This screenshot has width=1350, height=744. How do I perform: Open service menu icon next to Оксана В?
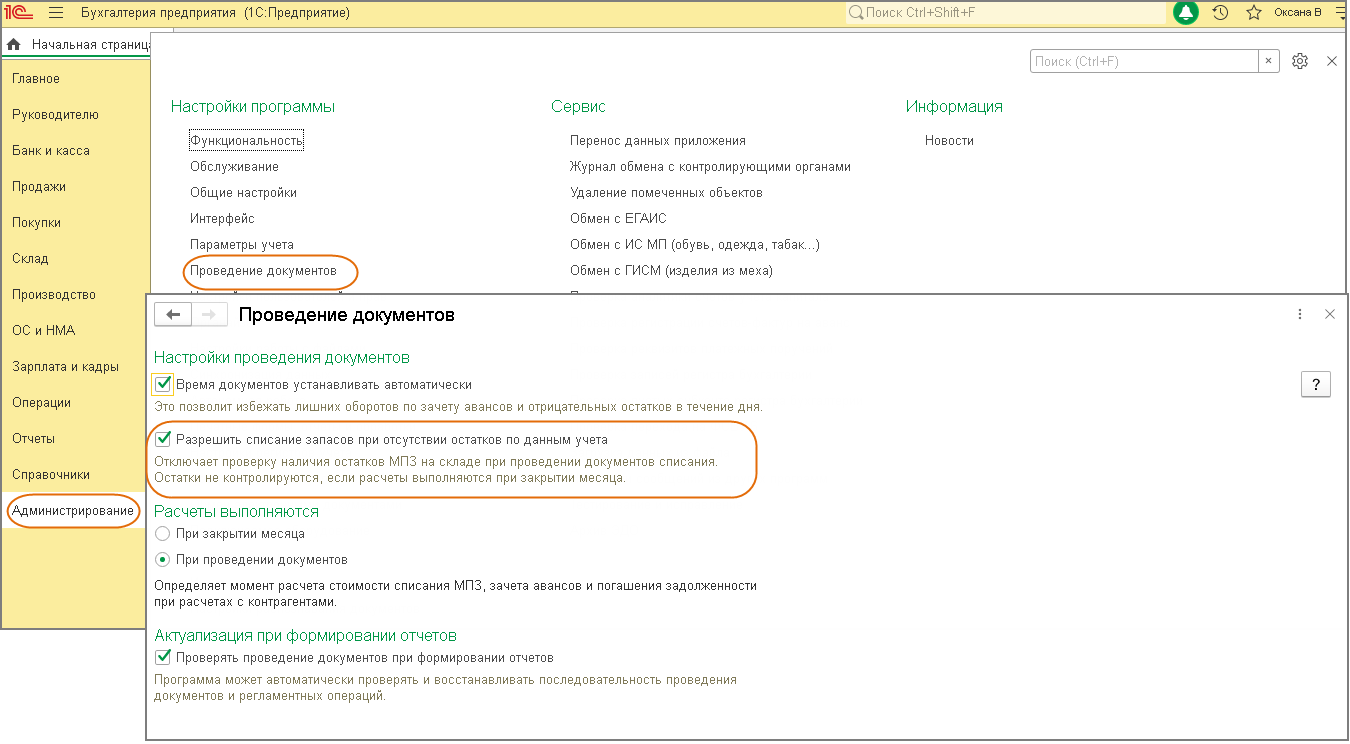pyautogui.click(x=1339, y=13)
